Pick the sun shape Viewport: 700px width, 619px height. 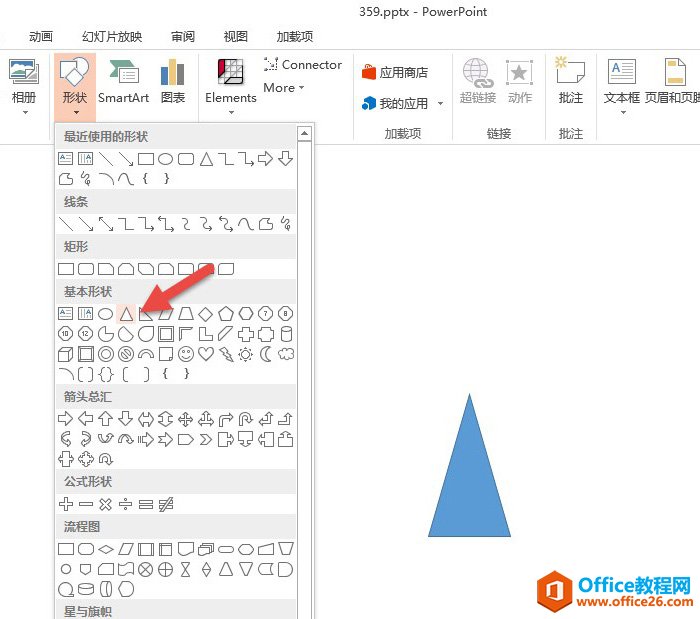pyautogui.click(x=246, y=355)
